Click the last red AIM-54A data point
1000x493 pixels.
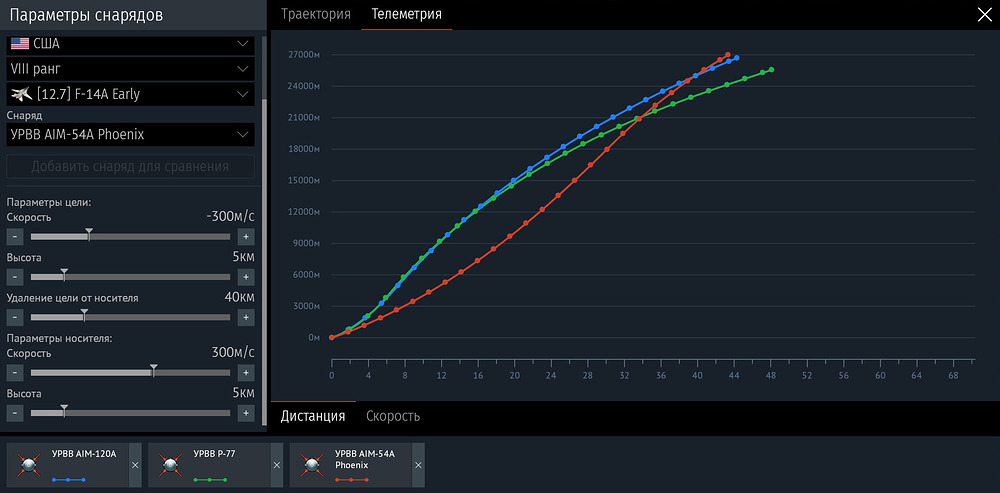pos(728,55)
